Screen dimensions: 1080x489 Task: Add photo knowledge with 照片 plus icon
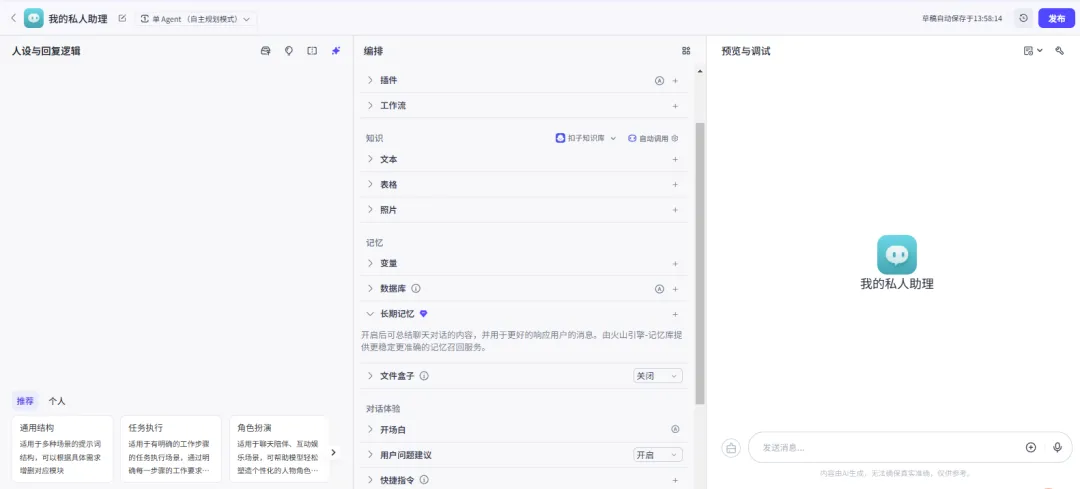pyautogui.click(x=675, y=210)
